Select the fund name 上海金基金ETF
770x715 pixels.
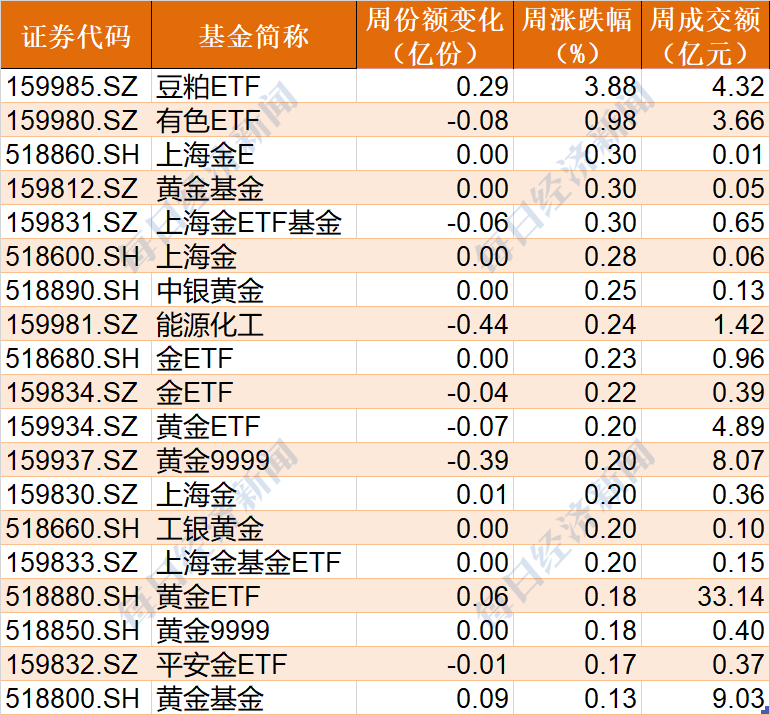(x=254, y=562)
